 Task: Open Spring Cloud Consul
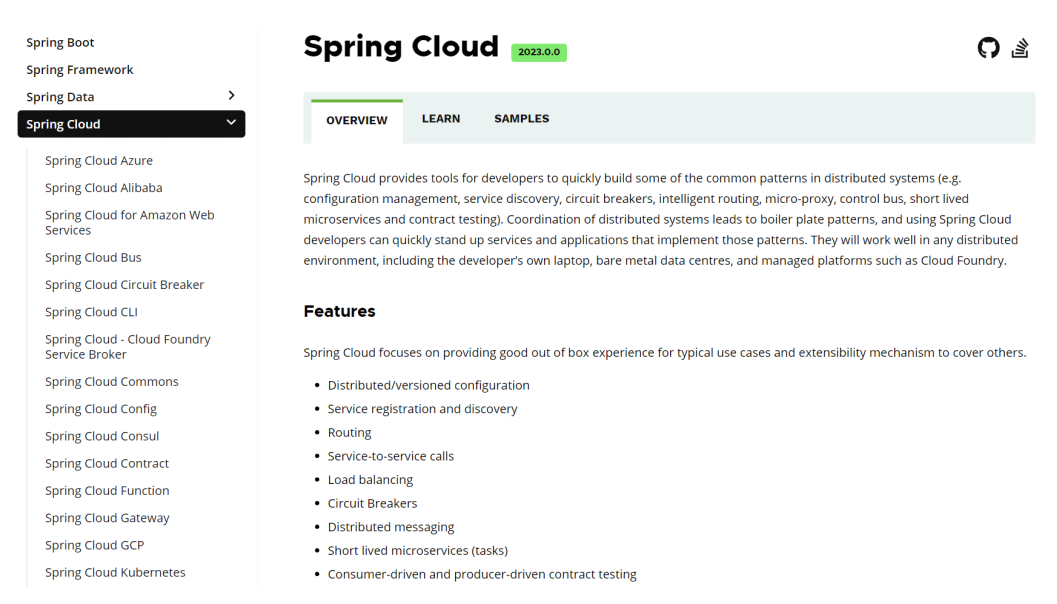coord(102,436)
